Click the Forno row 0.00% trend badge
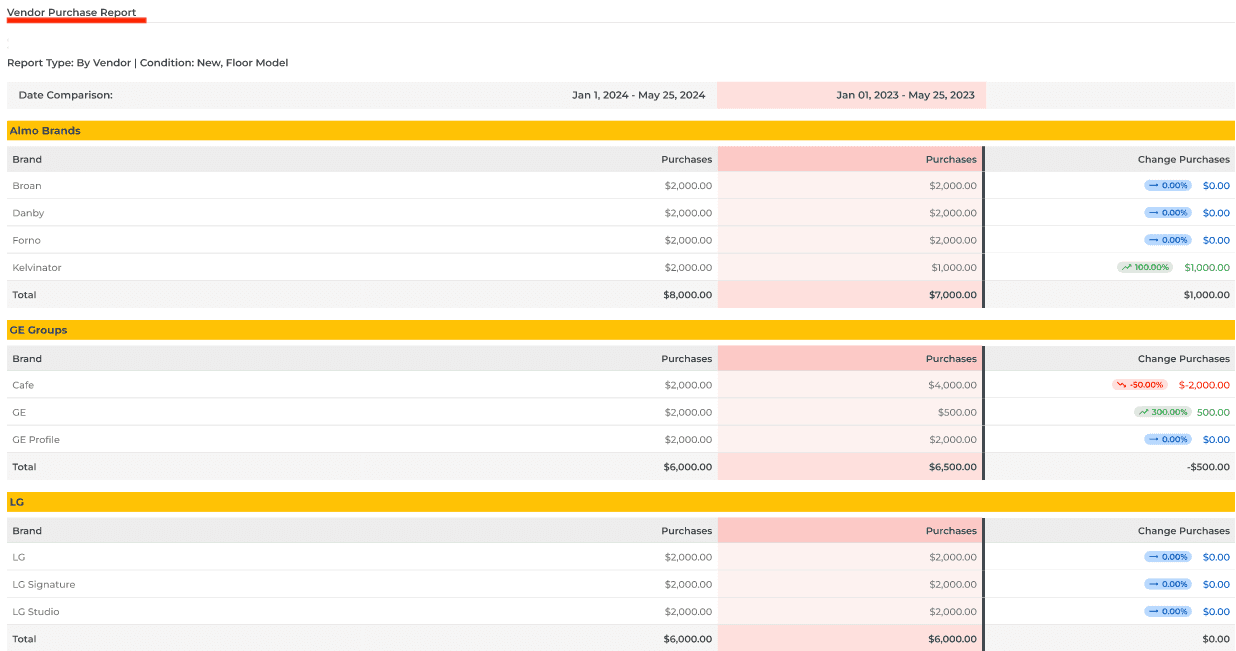This screenshot has width=1236, height=651. (1168, 240)
